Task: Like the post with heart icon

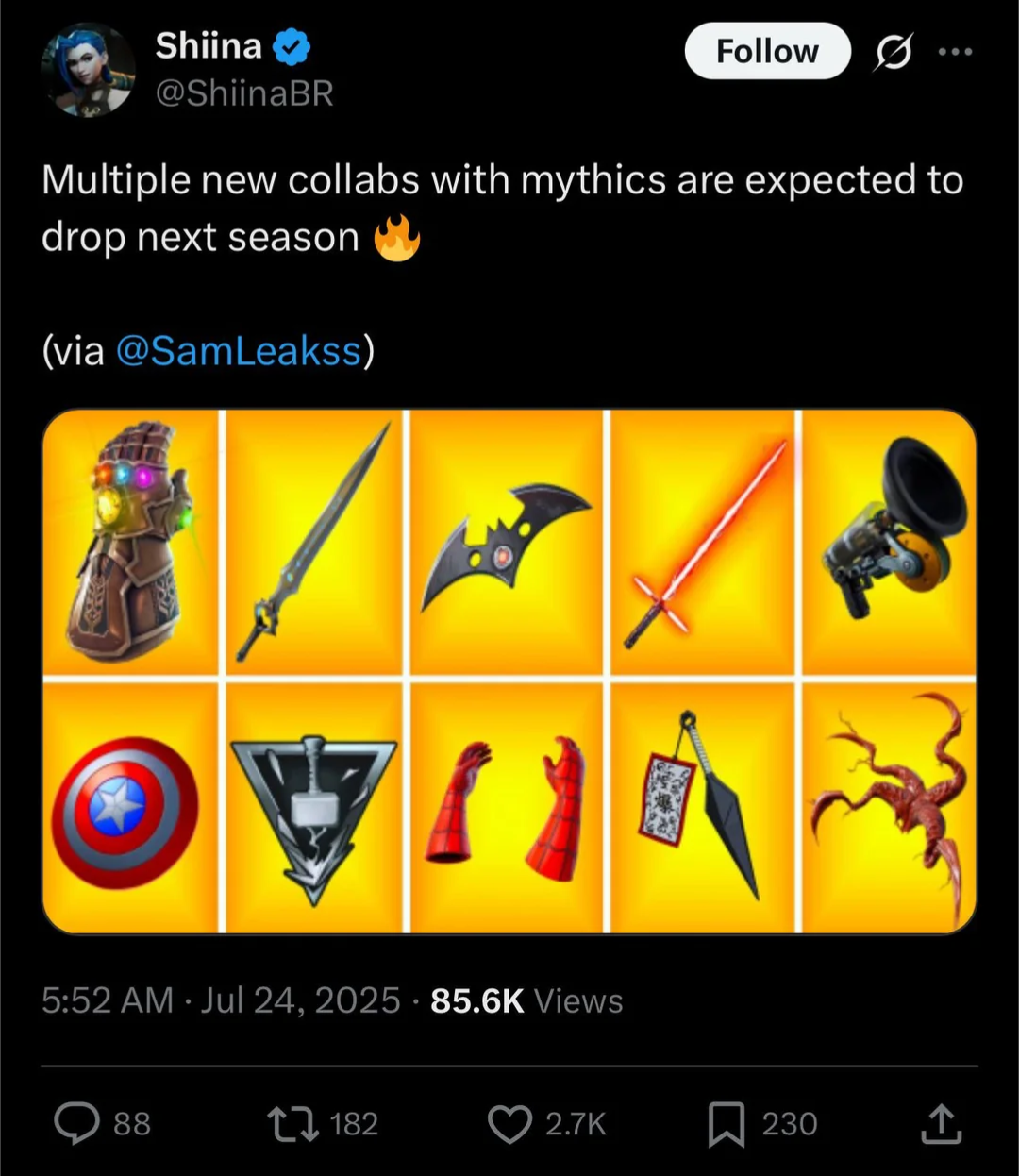Action: click(x=509, y=1123)
